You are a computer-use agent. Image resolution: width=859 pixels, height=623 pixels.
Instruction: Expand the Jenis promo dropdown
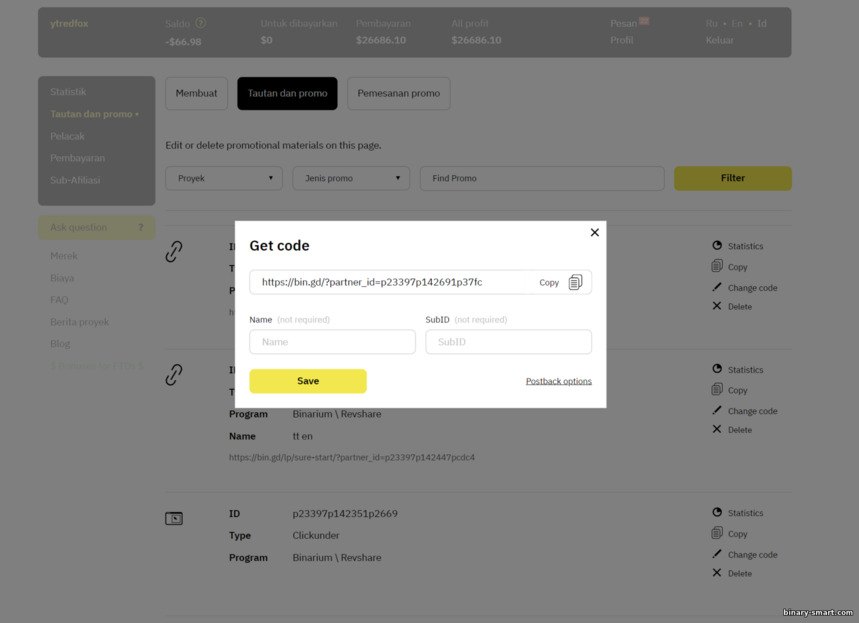[x=351, y=178]
